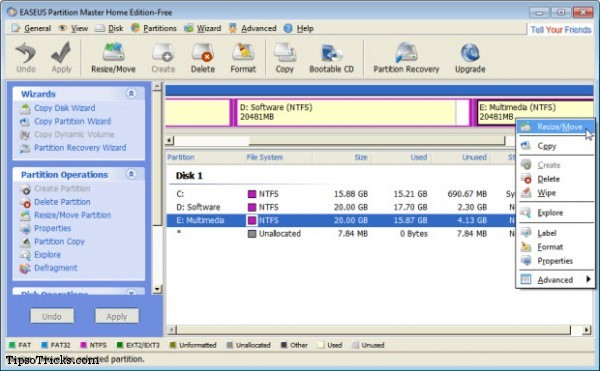
Task: Collapse the Partition Operations panel
Action: [131, 174]
